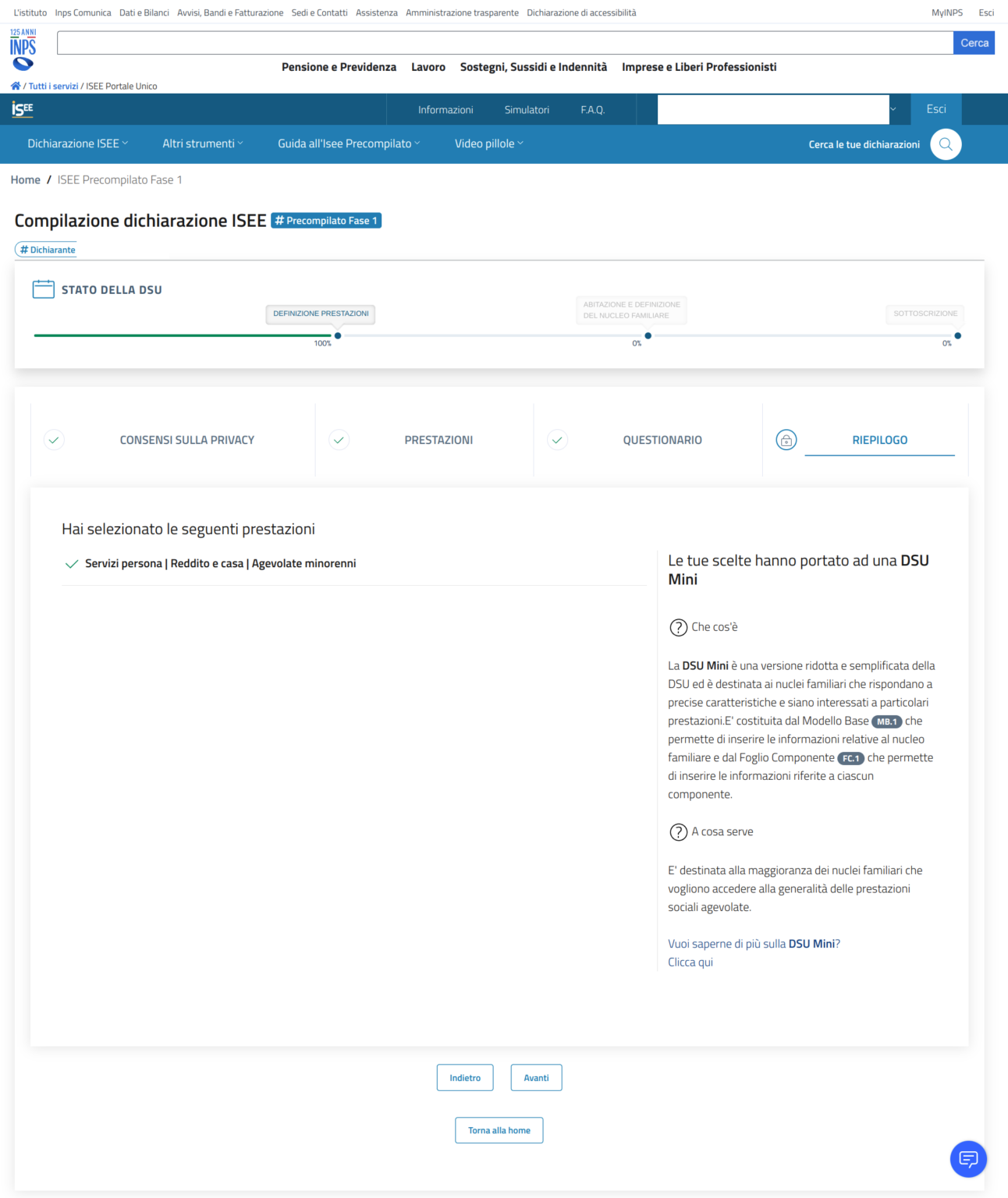
Task: Expand the Video pillole menu
Action: coord(489,144)
